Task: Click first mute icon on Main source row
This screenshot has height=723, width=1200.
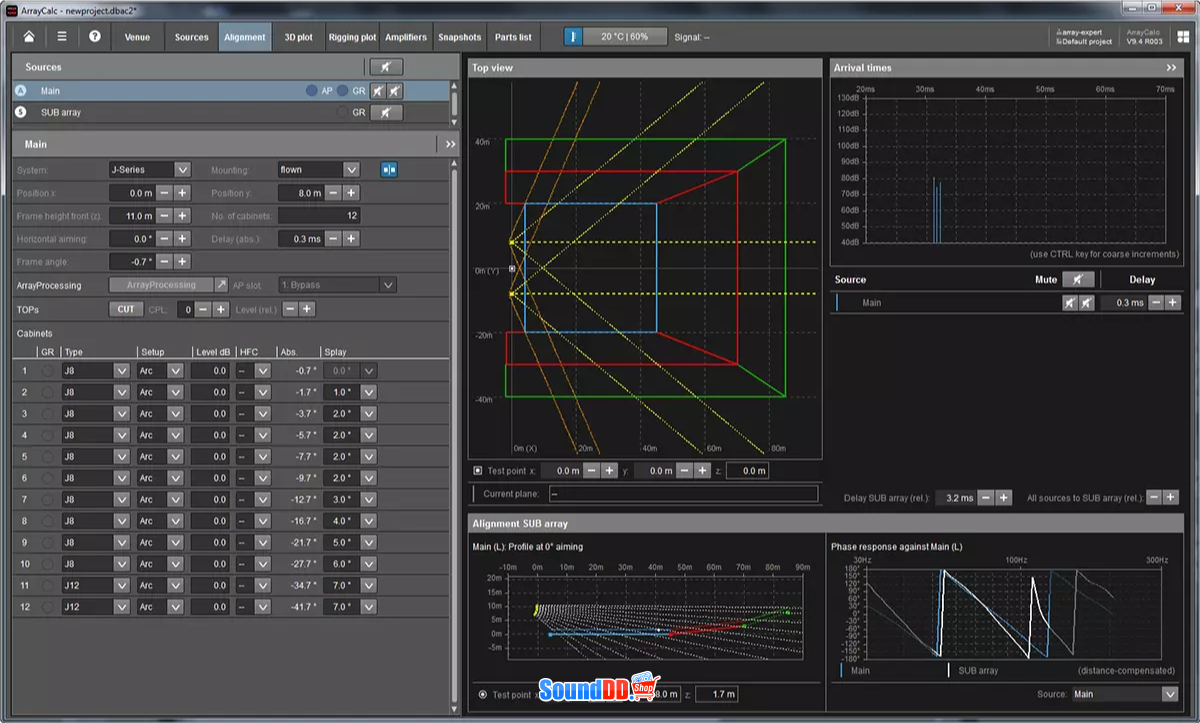Action: pyautogui.click(x=378, y=90)
